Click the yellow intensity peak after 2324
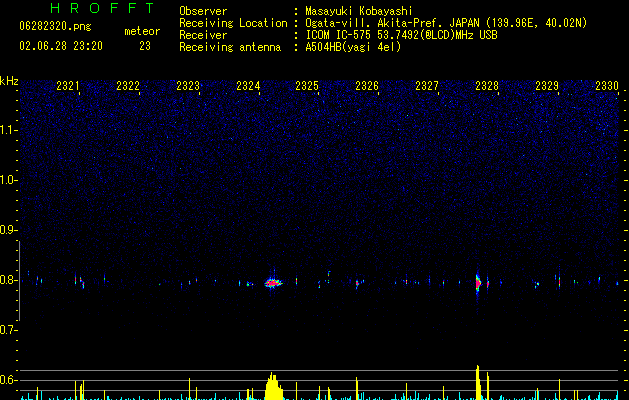 coord(274,386)
